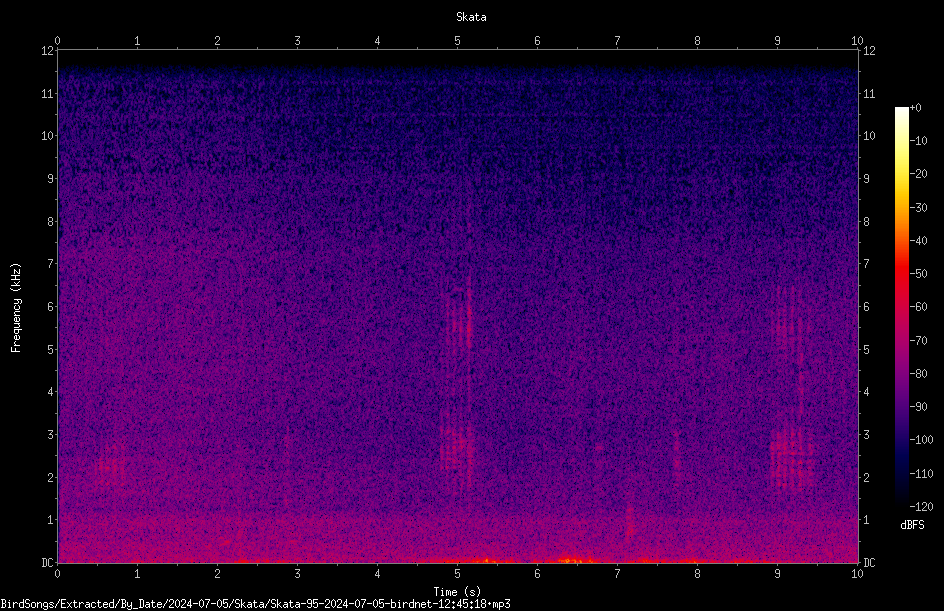Click '10' on the bottom time axis
This screenshot has height=611, width=944.
click(857, 574)
